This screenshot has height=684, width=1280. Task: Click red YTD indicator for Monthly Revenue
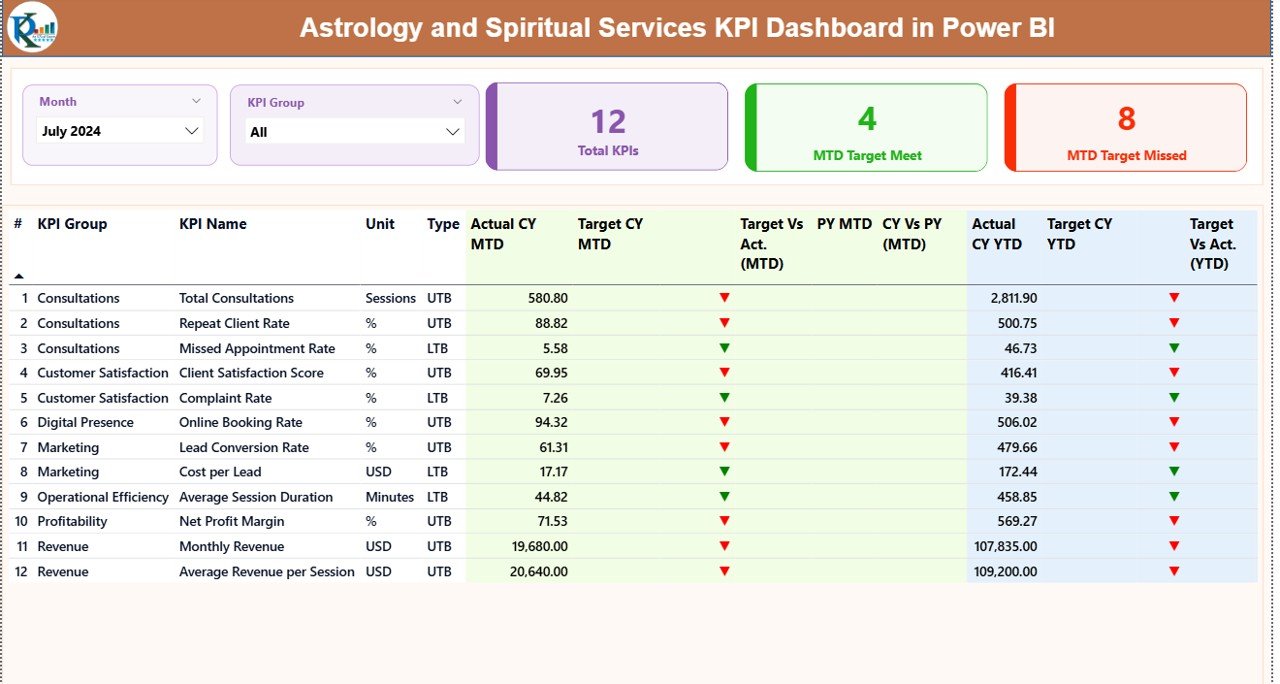pos(1173,546)
